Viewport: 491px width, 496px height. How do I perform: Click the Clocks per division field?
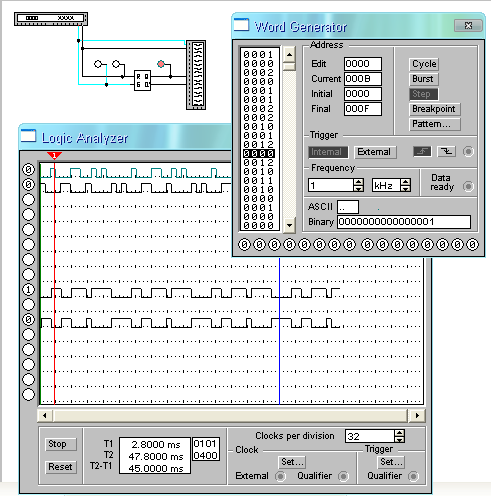coord(370,436)
